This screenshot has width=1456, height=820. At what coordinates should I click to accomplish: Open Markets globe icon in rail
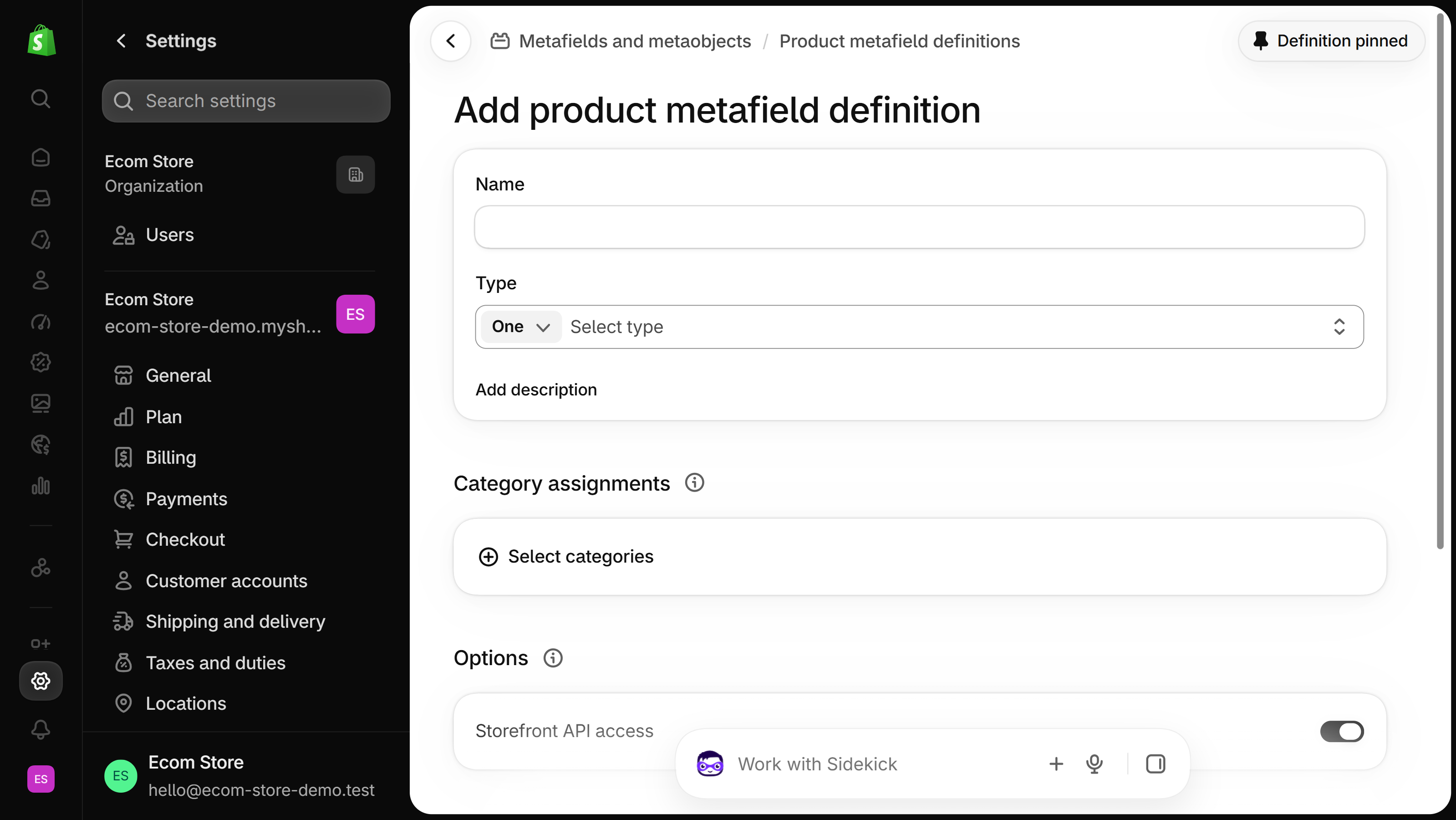(x=41, y=445)
